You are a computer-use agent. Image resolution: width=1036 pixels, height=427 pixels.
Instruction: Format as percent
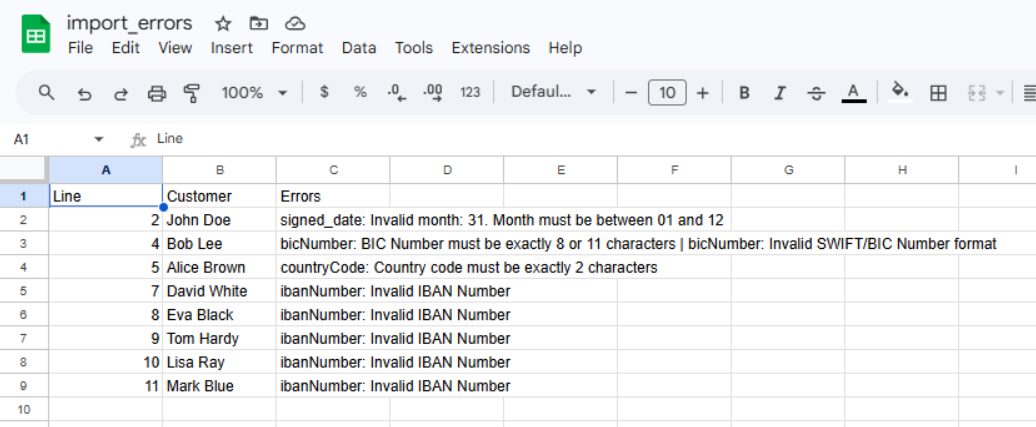pyautogui.click(x=360, y=93)
